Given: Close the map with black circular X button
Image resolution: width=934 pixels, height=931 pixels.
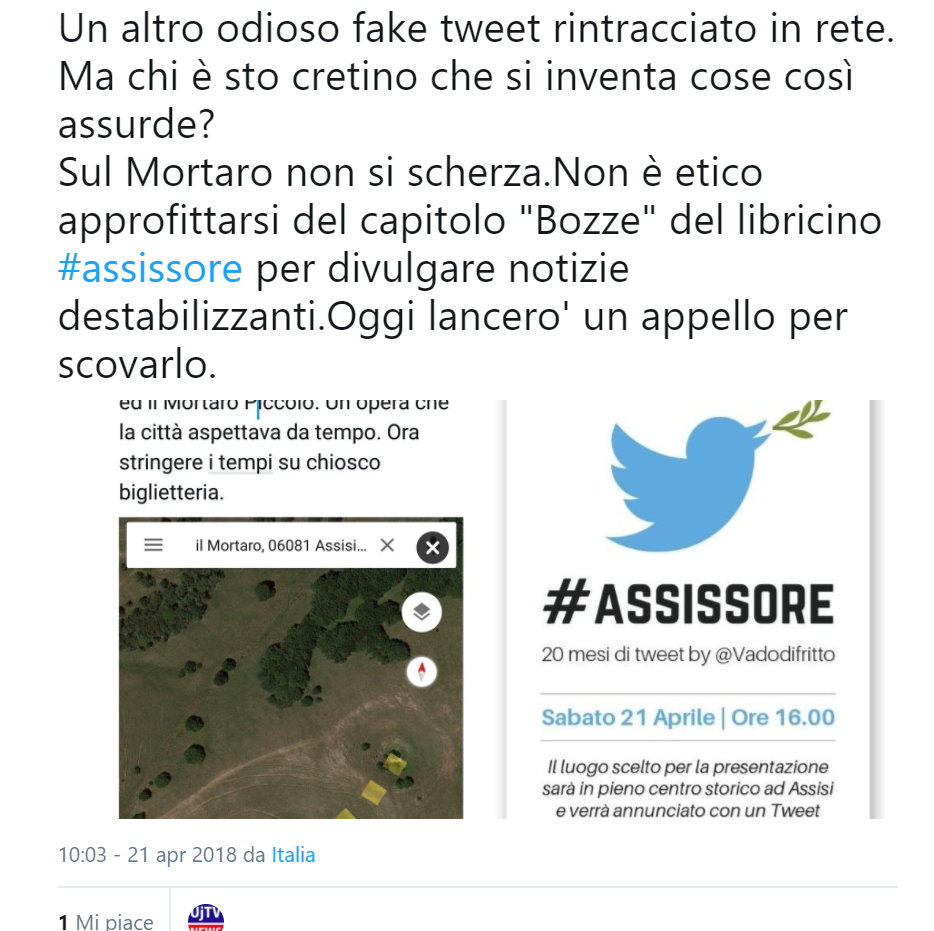Looking at the screenshot, I should tap(432, 547).
